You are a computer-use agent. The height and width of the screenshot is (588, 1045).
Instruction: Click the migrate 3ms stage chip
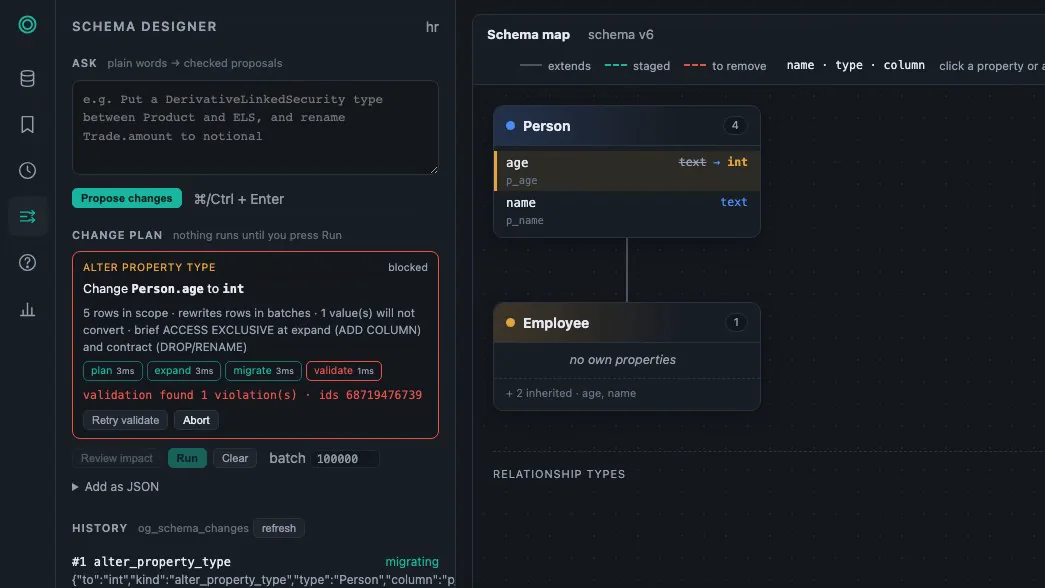263,371
